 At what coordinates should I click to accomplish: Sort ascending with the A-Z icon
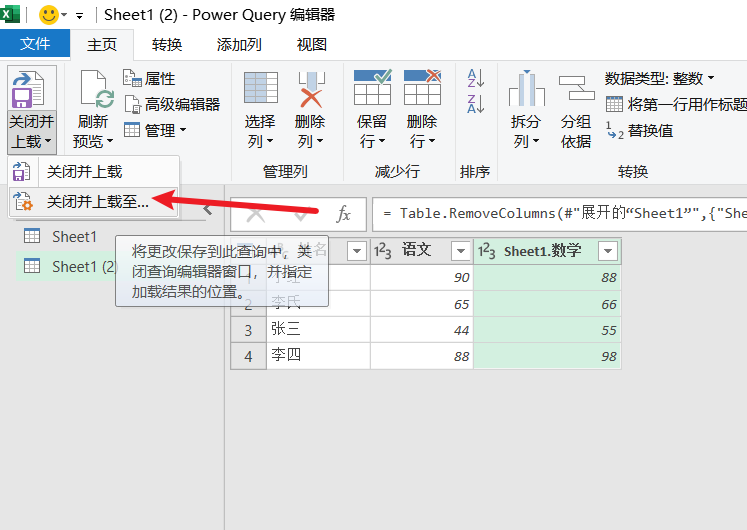(475, 78)
